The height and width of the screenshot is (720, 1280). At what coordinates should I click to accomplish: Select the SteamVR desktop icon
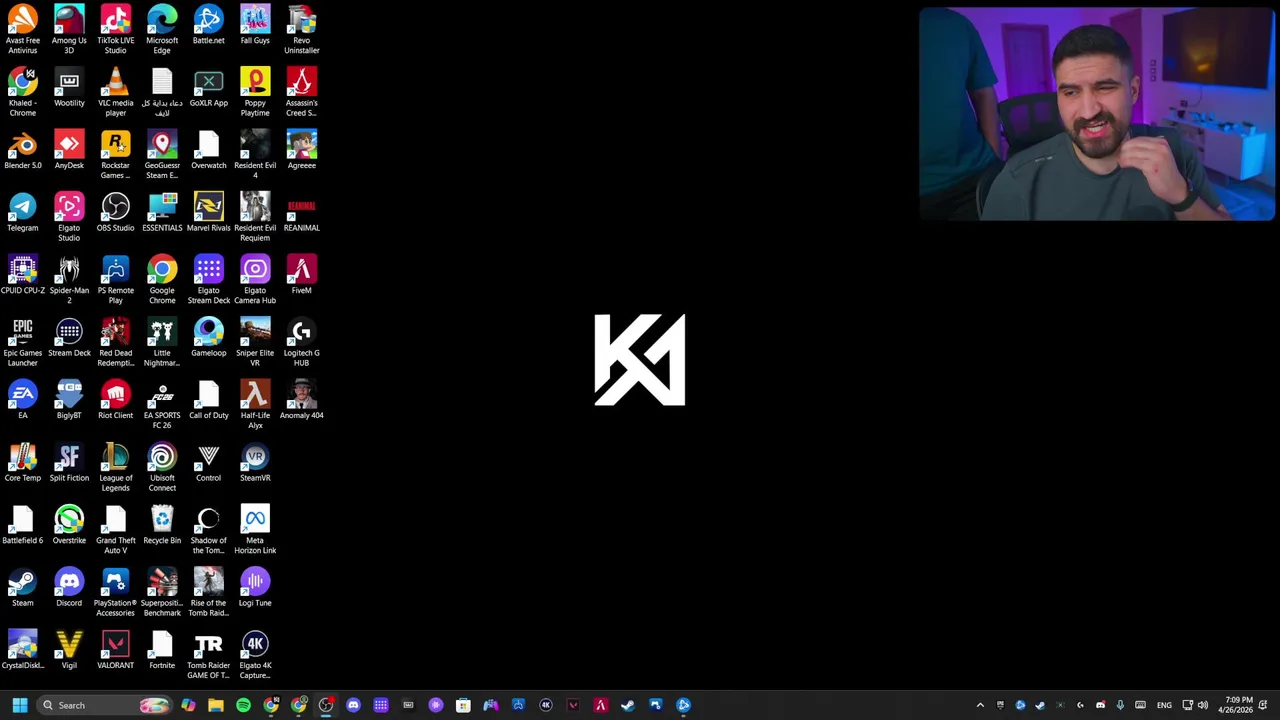(255, 463)
